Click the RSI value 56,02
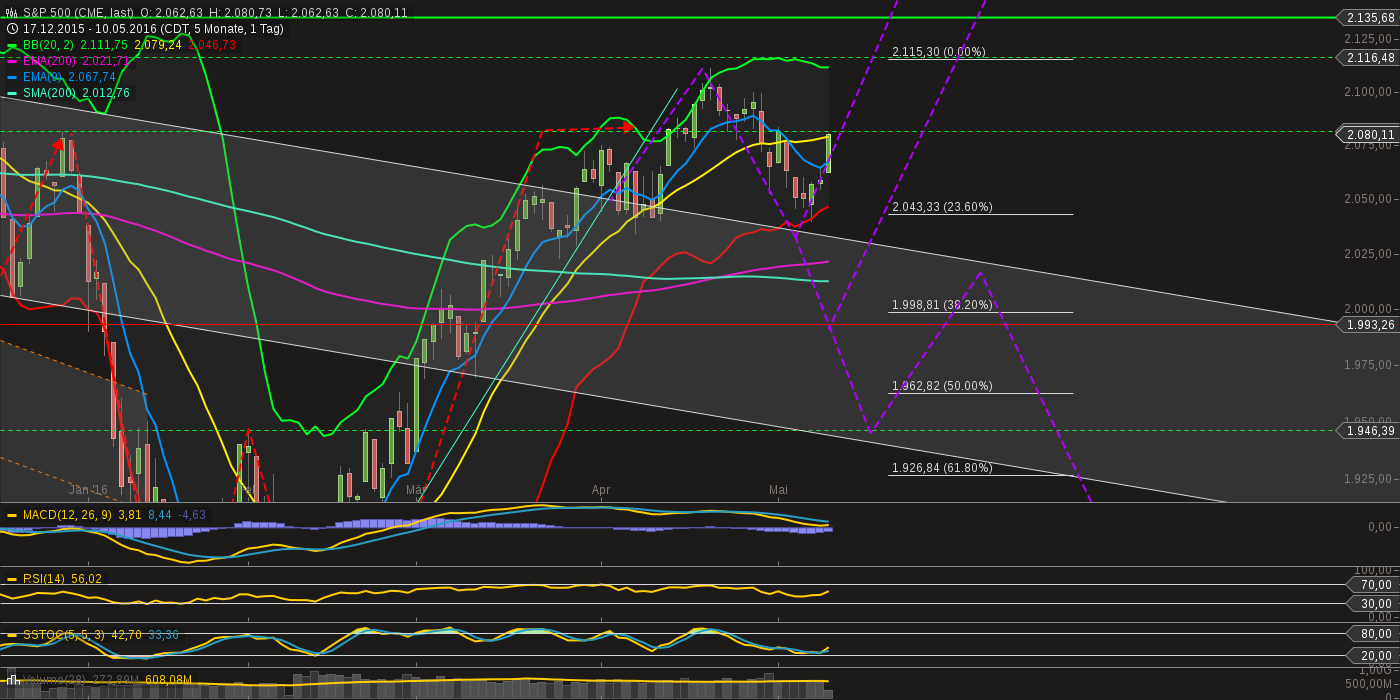1400x700 pixels. (x=86, y=579)
